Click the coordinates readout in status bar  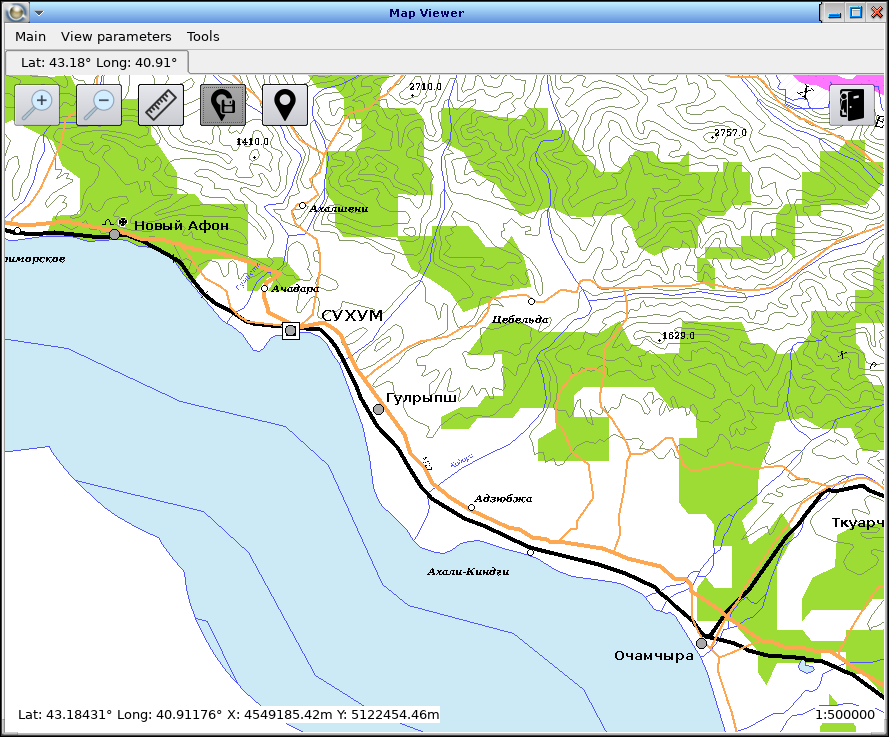[228, 715]
